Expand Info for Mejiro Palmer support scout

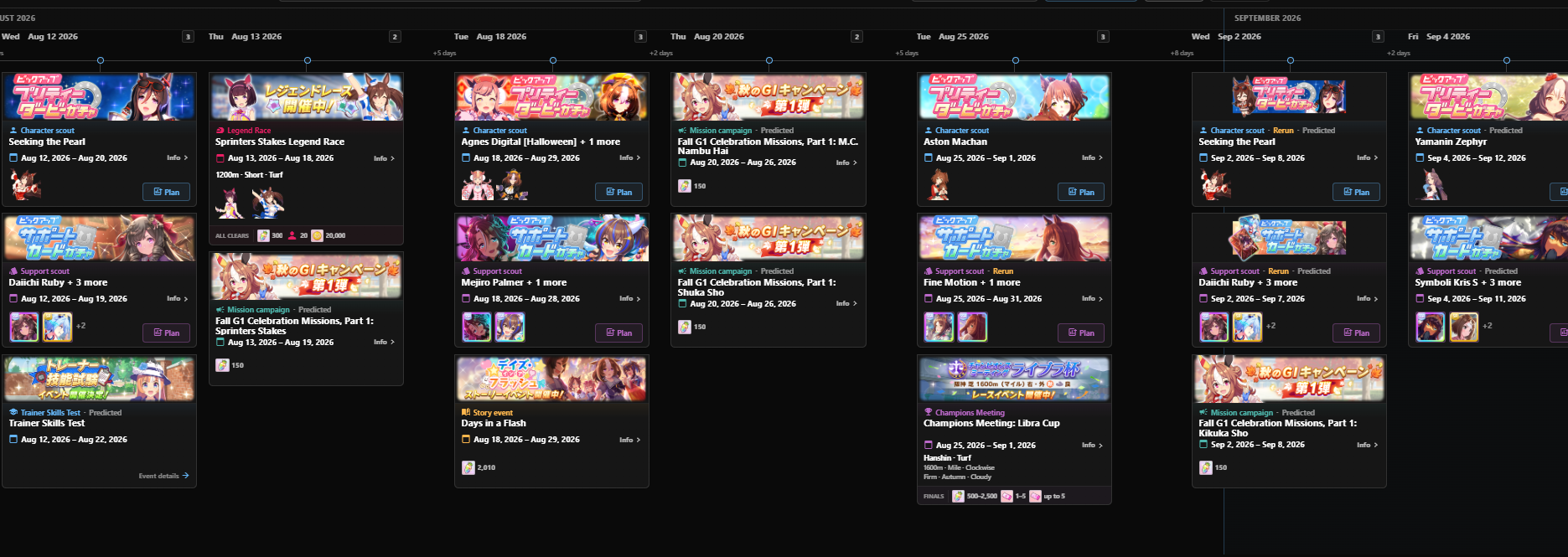(x=629, y=298)
